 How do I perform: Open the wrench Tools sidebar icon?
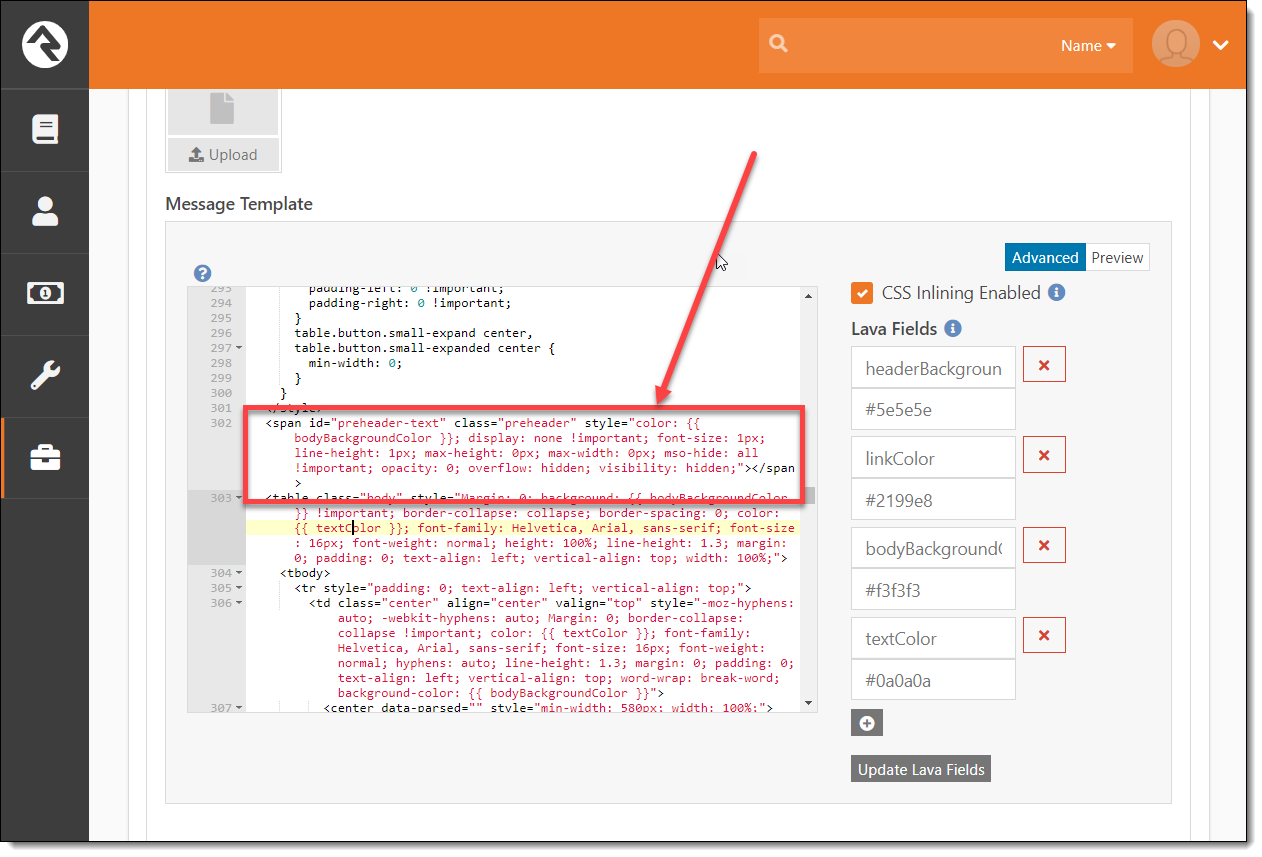click(x=45, y=375)
